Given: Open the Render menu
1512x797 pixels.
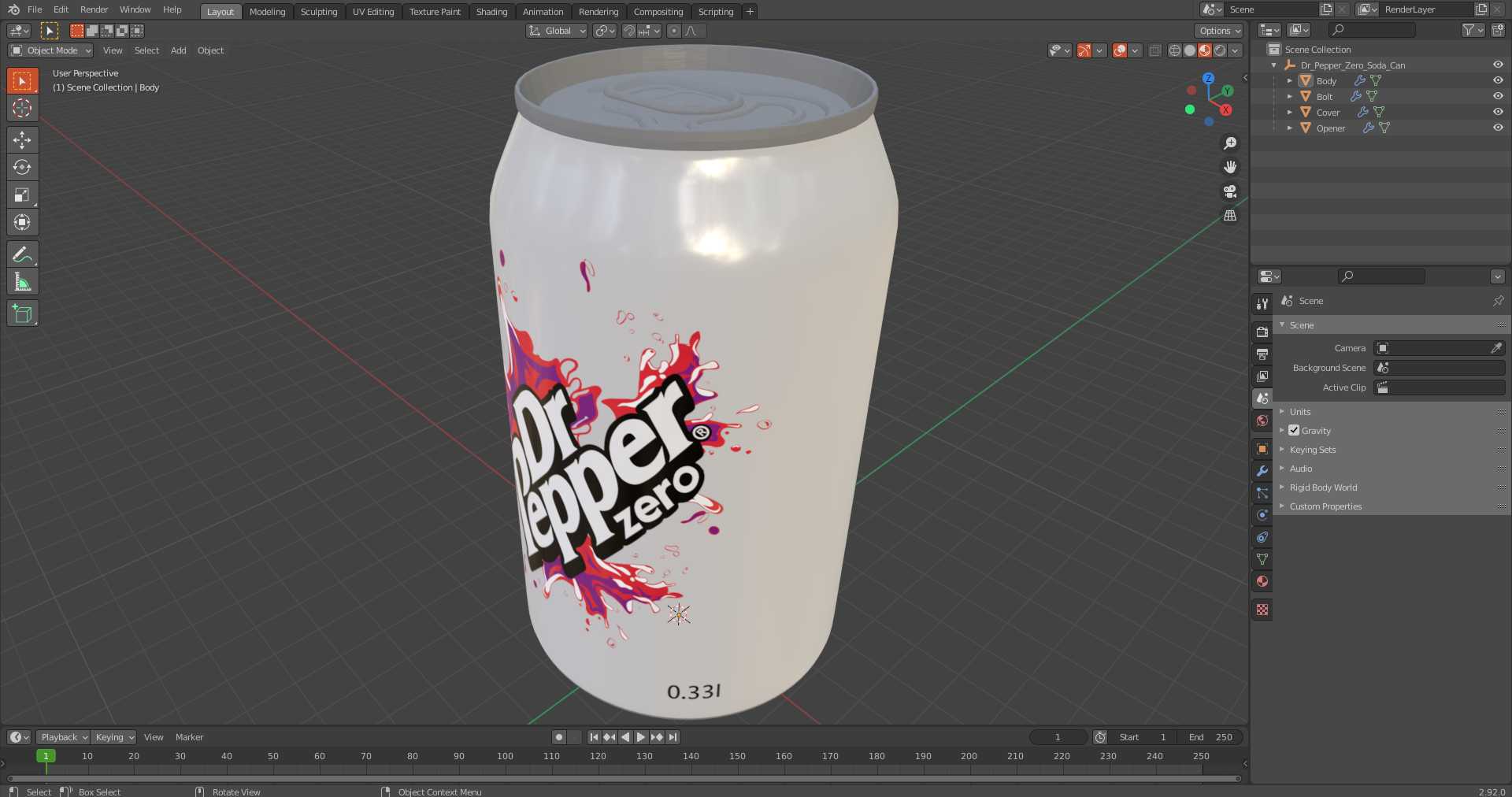Looking at the screenshot, I should point(94,9).
